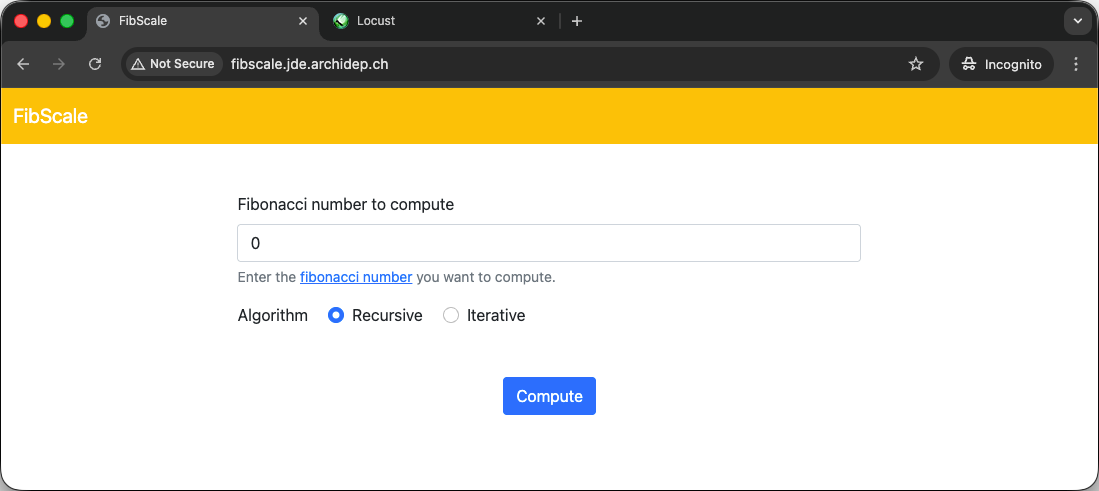Click the address bar URL
Viewport: 1099px width, 491px height.
(310, 64)
